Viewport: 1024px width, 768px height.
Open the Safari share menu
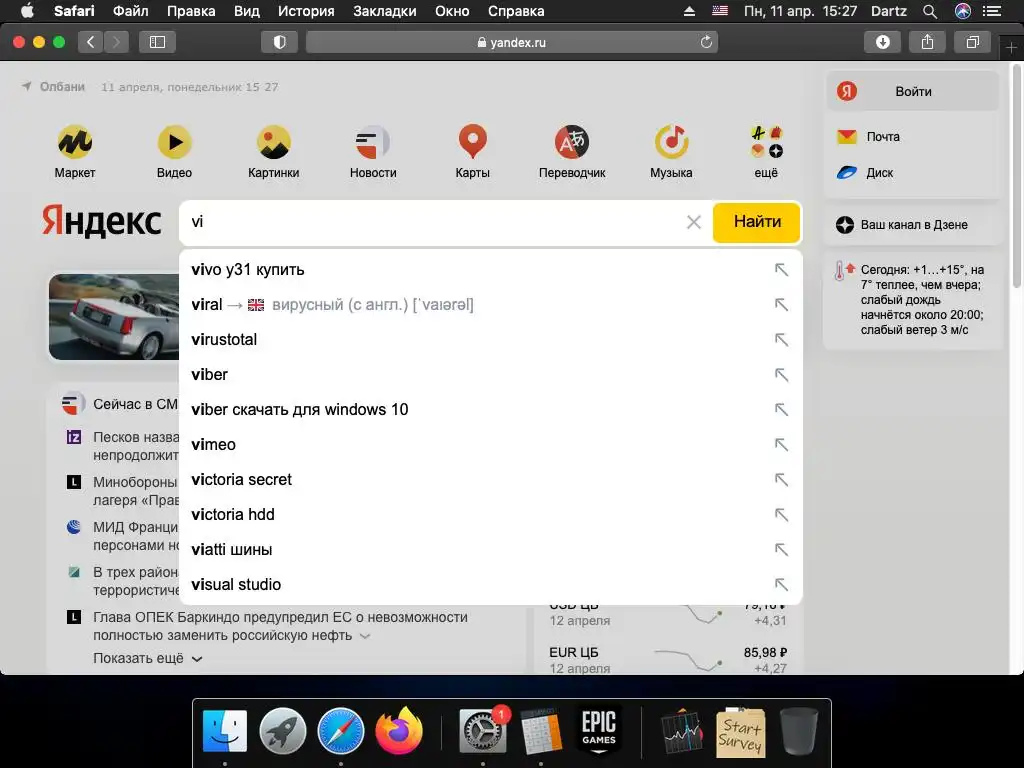[927, 42]
